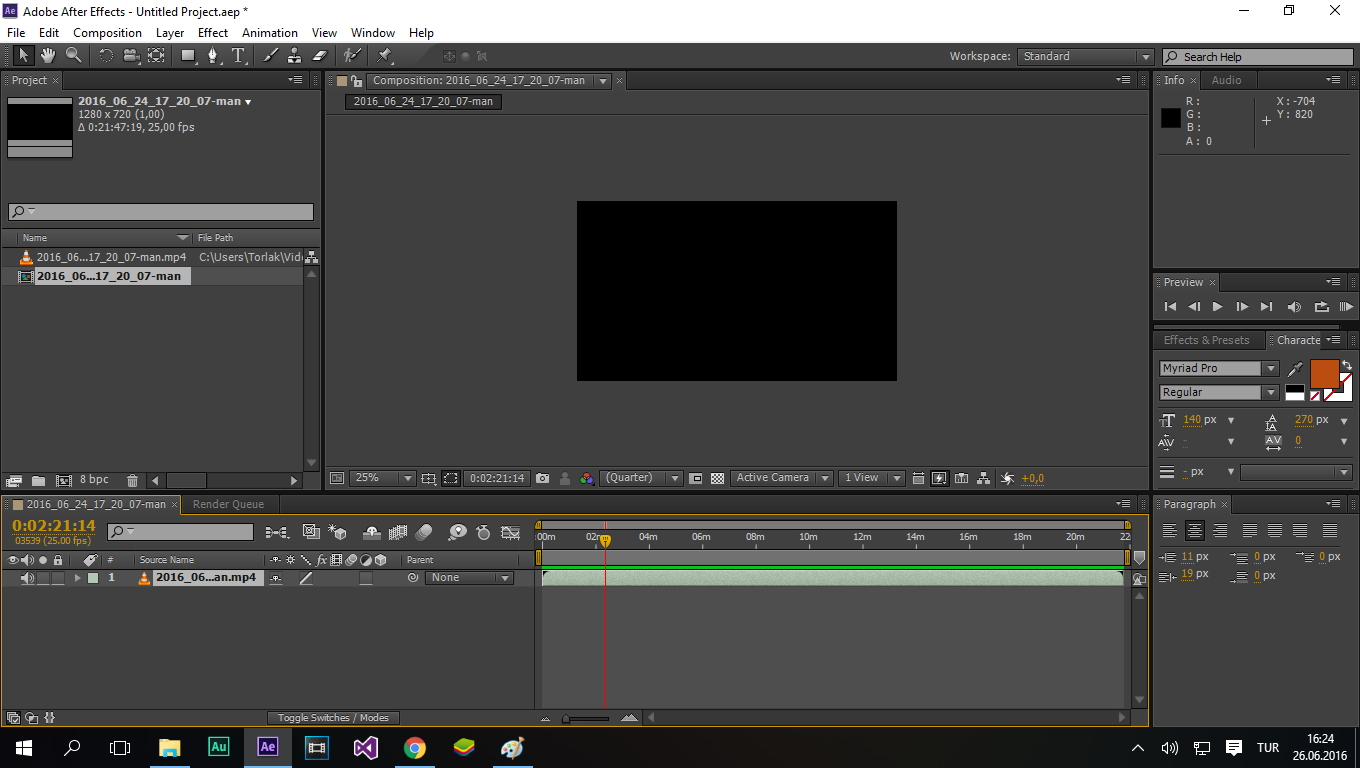
Task: Open grid and guide options icon
Action: 429,478
